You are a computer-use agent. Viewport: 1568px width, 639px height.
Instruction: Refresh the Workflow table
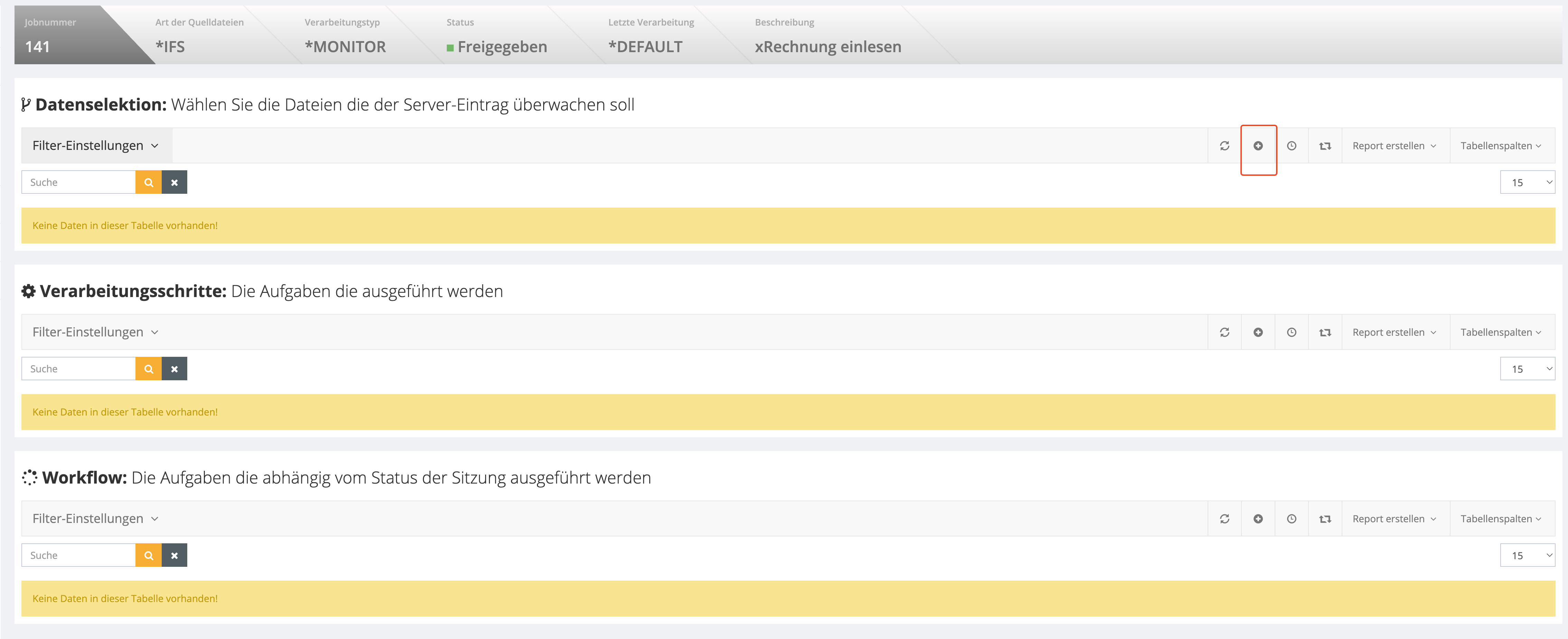(1224, 518)
